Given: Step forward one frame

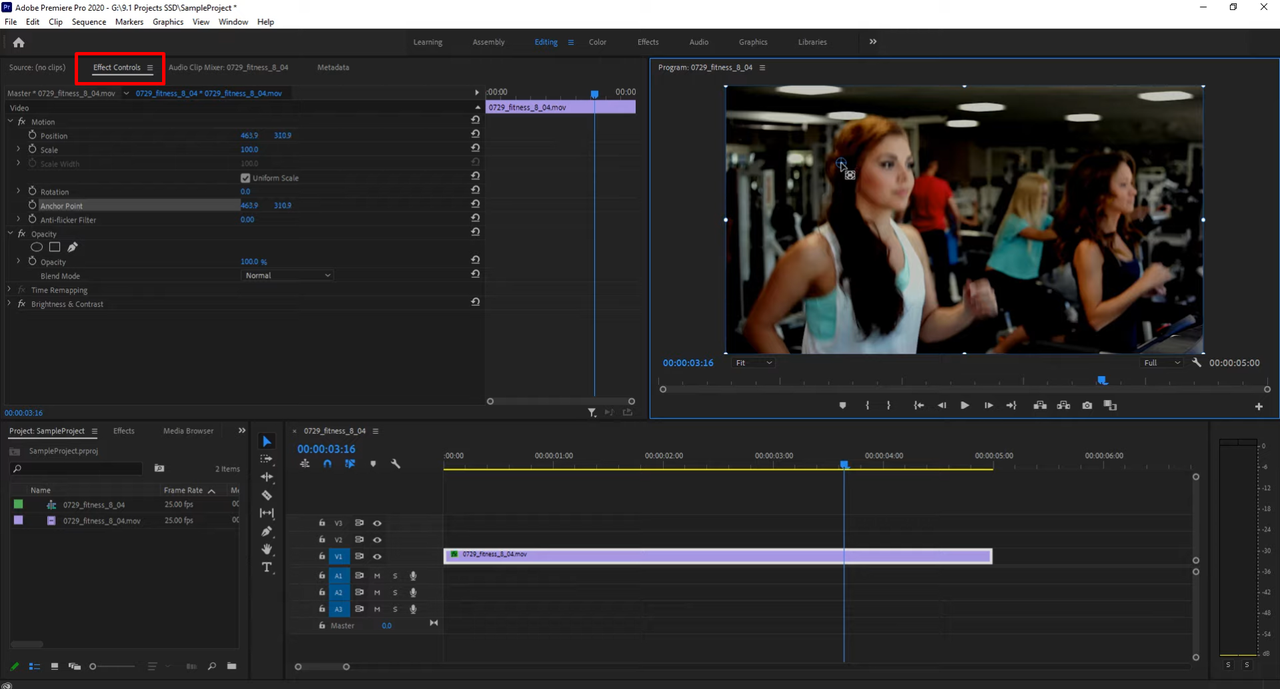Looking at the screenshot, I should click(988, 405).
